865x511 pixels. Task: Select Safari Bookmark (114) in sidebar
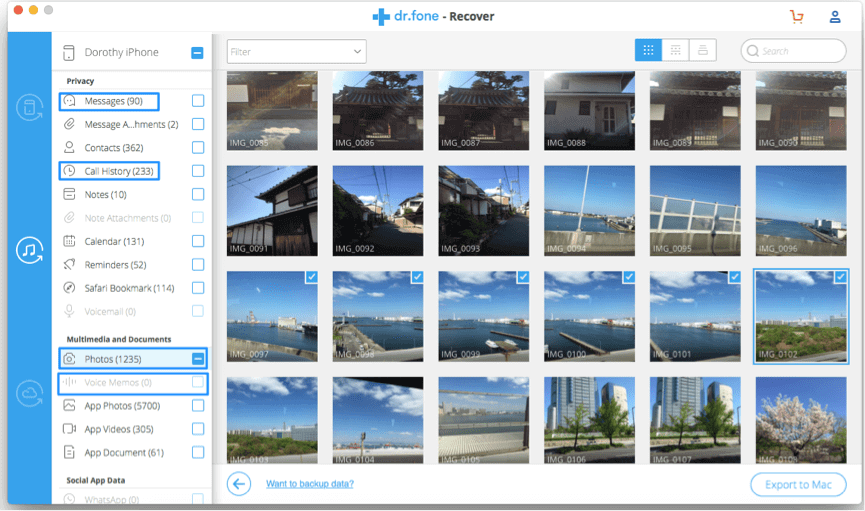[129, 288]
